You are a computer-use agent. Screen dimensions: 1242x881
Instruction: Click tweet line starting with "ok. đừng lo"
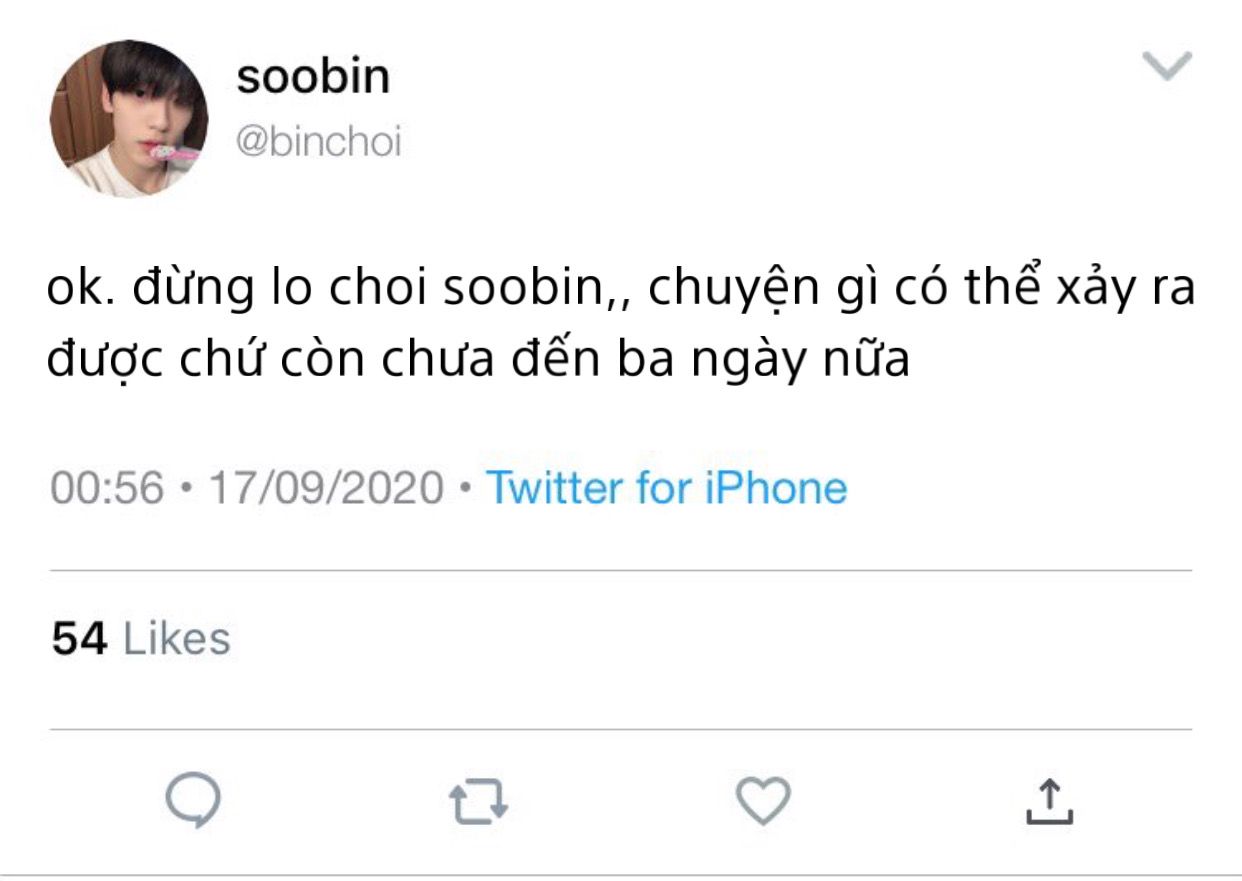pyautogui.click(x=620, y=289)
